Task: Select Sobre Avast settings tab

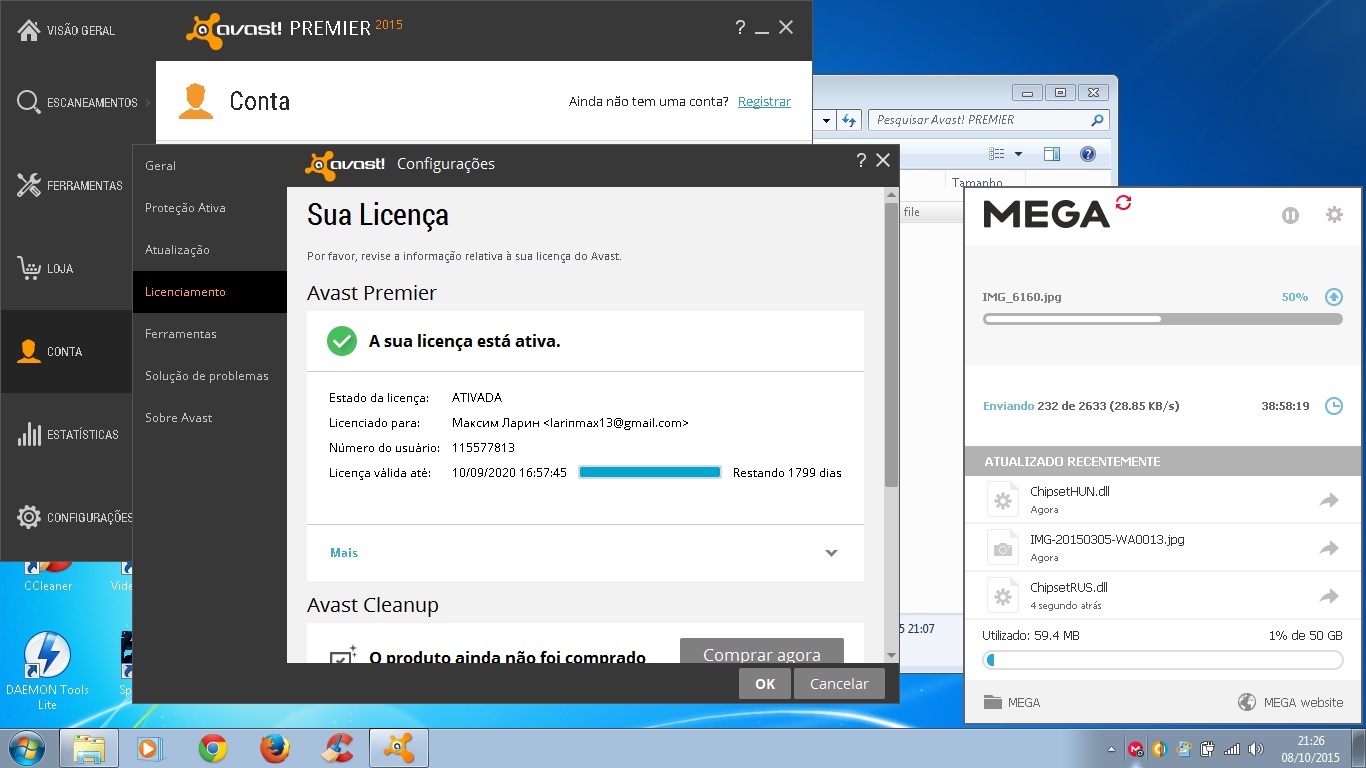Action: (209, 418)
